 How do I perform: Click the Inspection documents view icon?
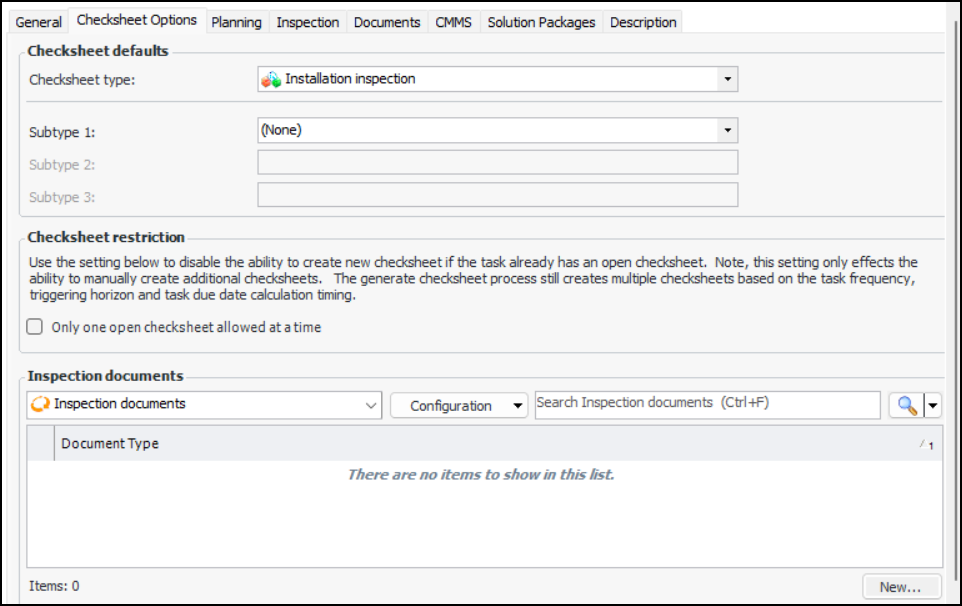pos(41,405)
